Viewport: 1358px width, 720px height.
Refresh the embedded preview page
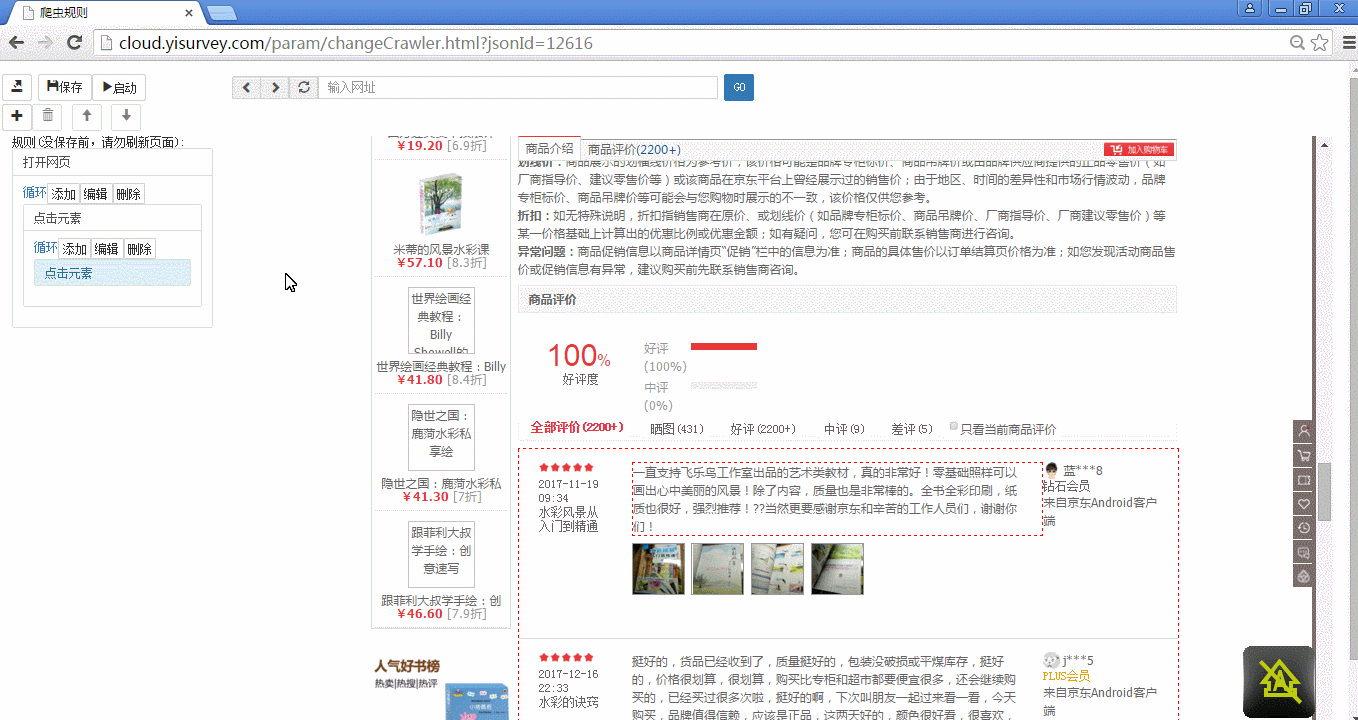[x=304, y=88]
